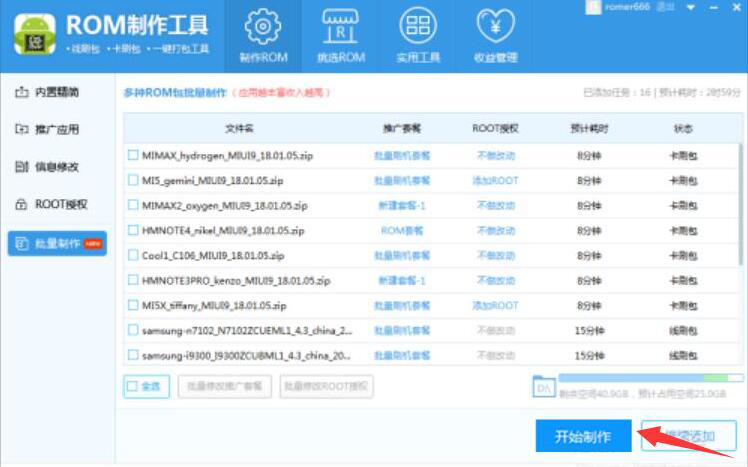
Task: Open 内置精简 in the sidebar
Action: click(x=57, y=92)
